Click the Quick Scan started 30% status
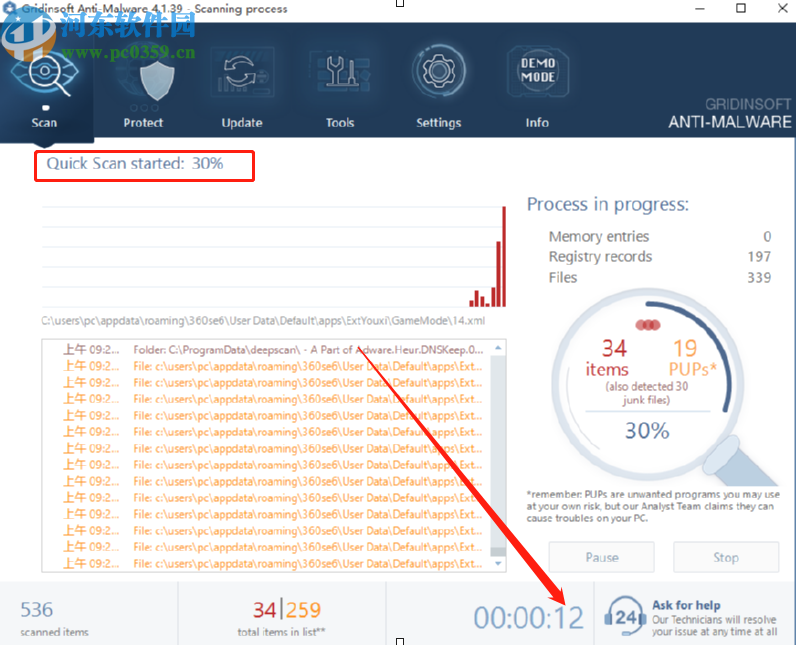 [x=135, y=163]
